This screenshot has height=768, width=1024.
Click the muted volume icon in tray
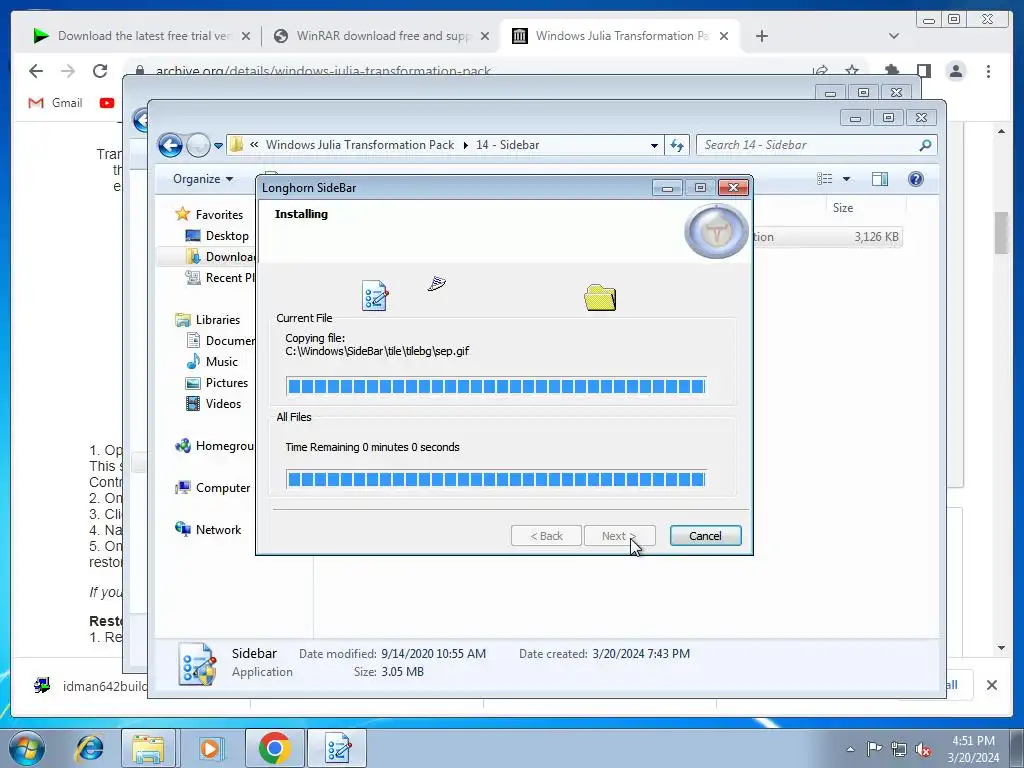point(923,749)
